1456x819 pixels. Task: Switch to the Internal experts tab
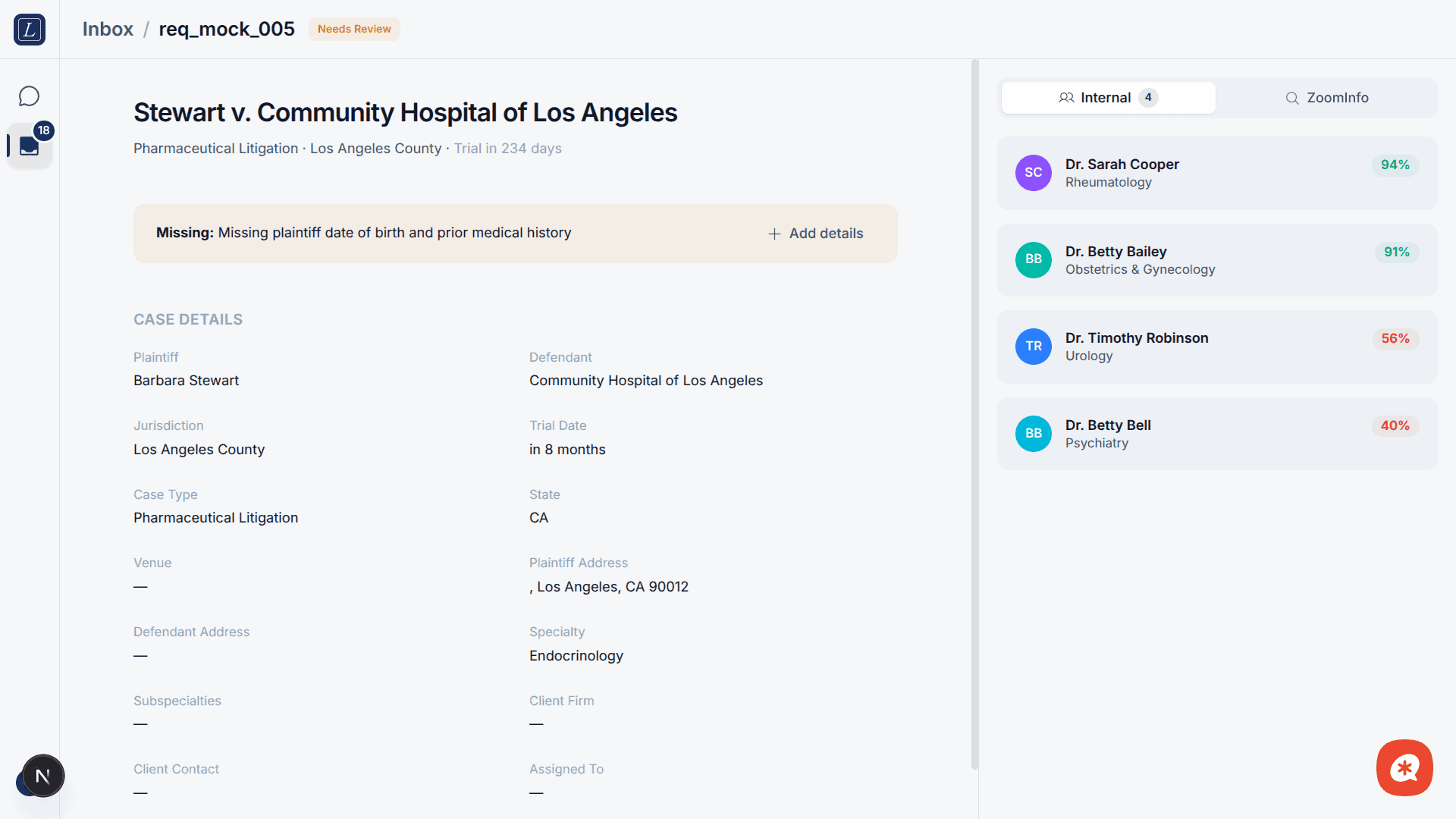[x=1108, y=98]
